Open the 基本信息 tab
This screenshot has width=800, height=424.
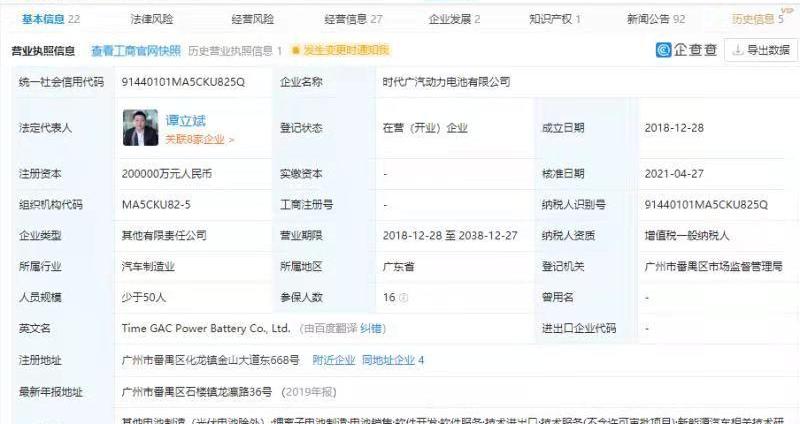51,19
